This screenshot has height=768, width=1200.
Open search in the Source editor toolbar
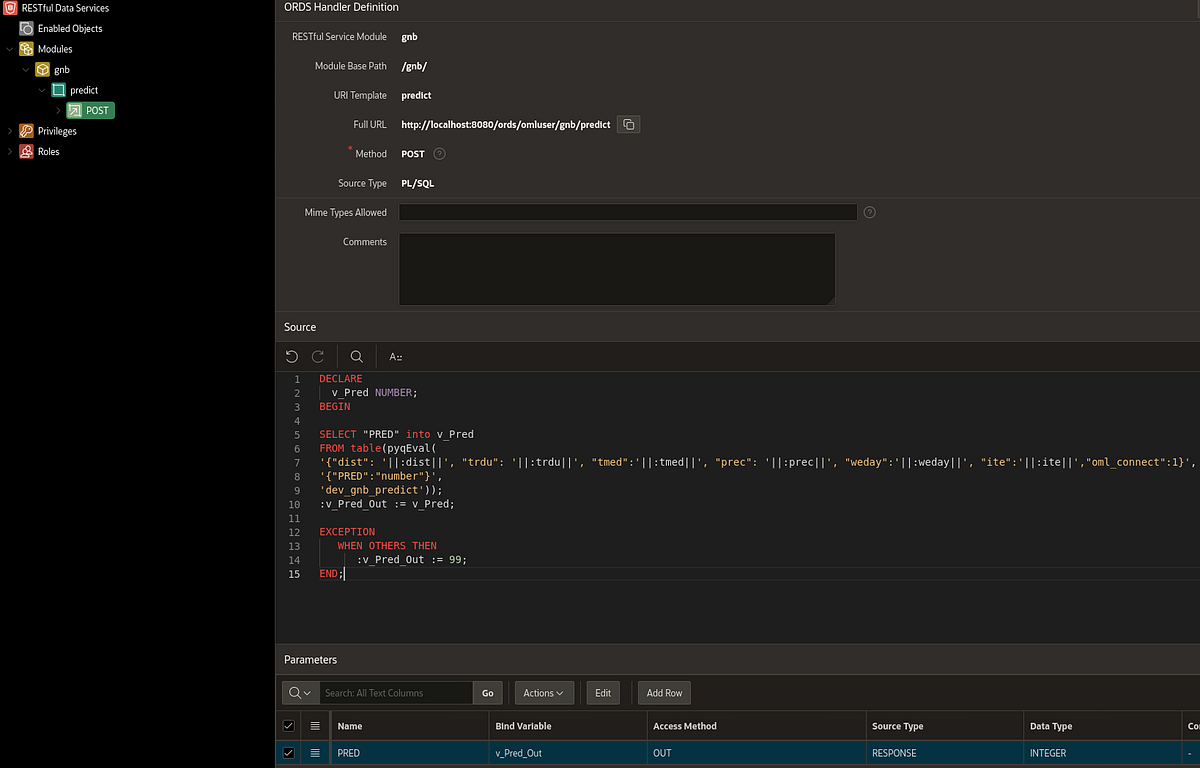356,356
